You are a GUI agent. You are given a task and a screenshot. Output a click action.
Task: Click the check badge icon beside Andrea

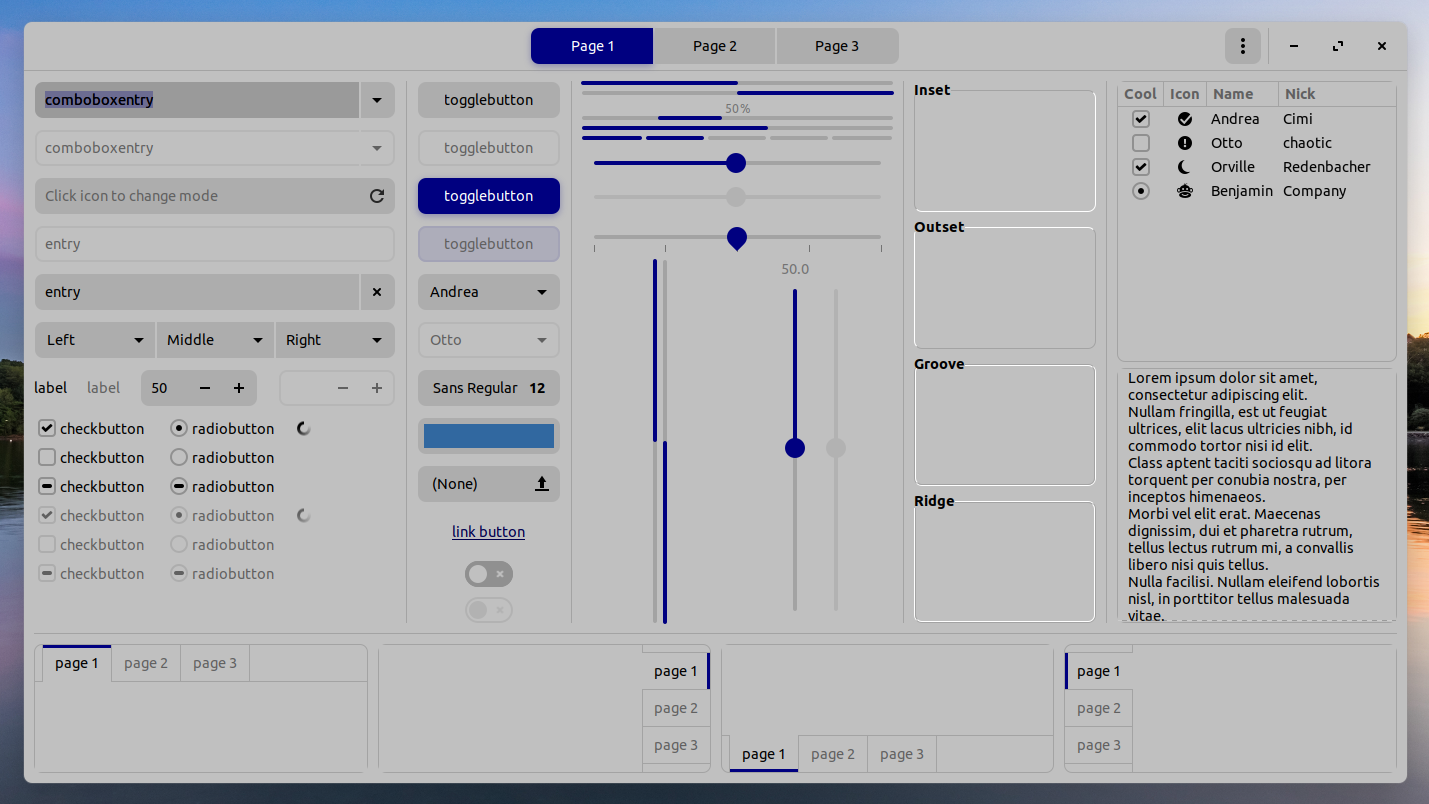1184,118
